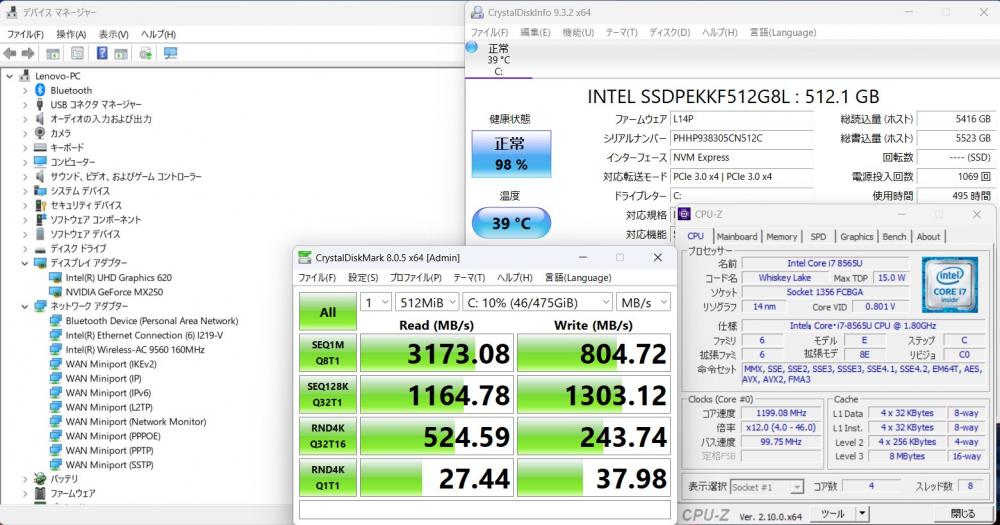Switch to the Bench tab in CPU-Z
This screenshot has height=525, width=1000.
pos(894,237)
